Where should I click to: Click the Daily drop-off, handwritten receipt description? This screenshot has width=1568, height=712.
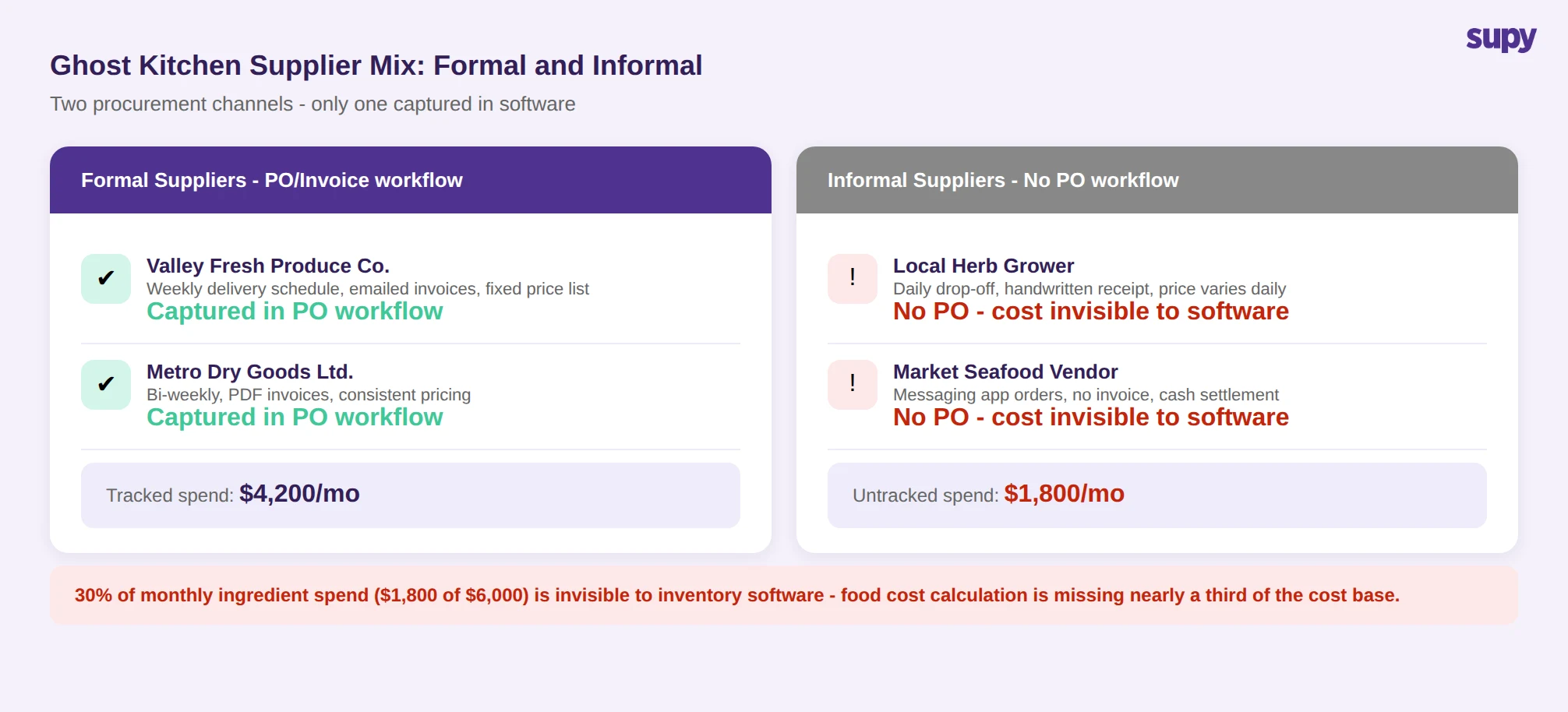tap(1089, 289)
